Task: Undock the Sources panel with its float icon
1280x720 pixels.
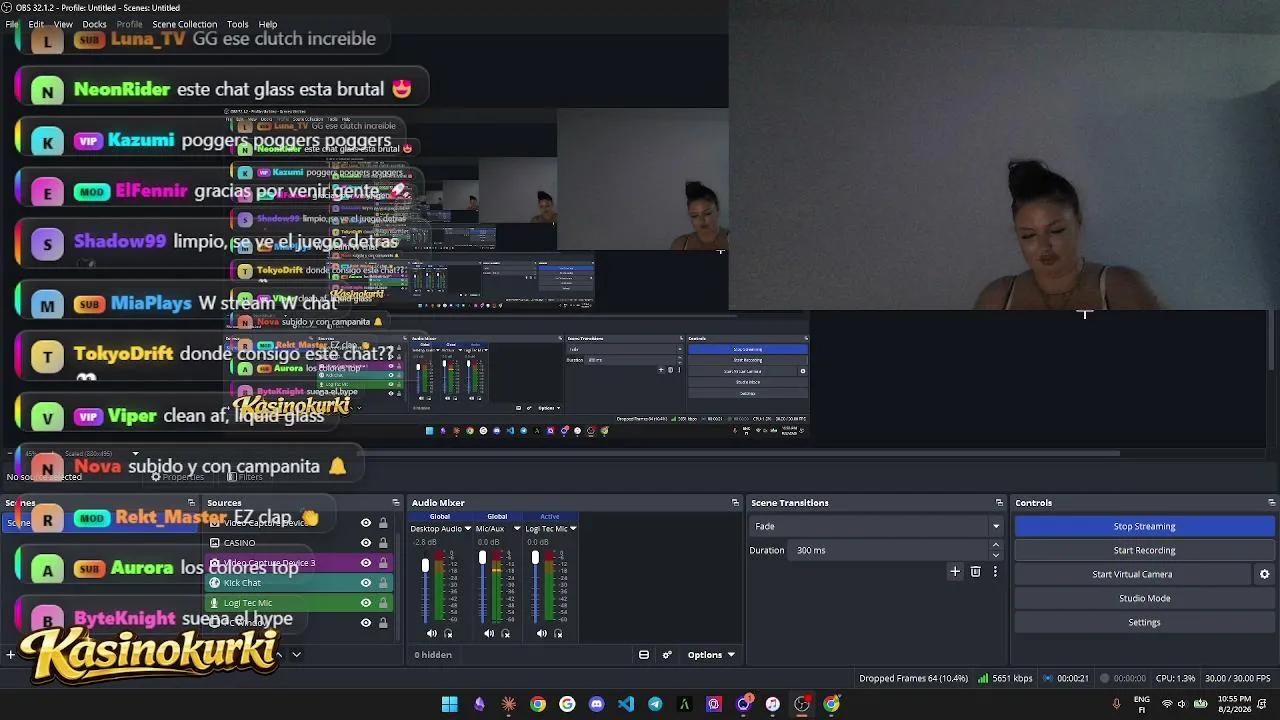Action: click(396, 503)
